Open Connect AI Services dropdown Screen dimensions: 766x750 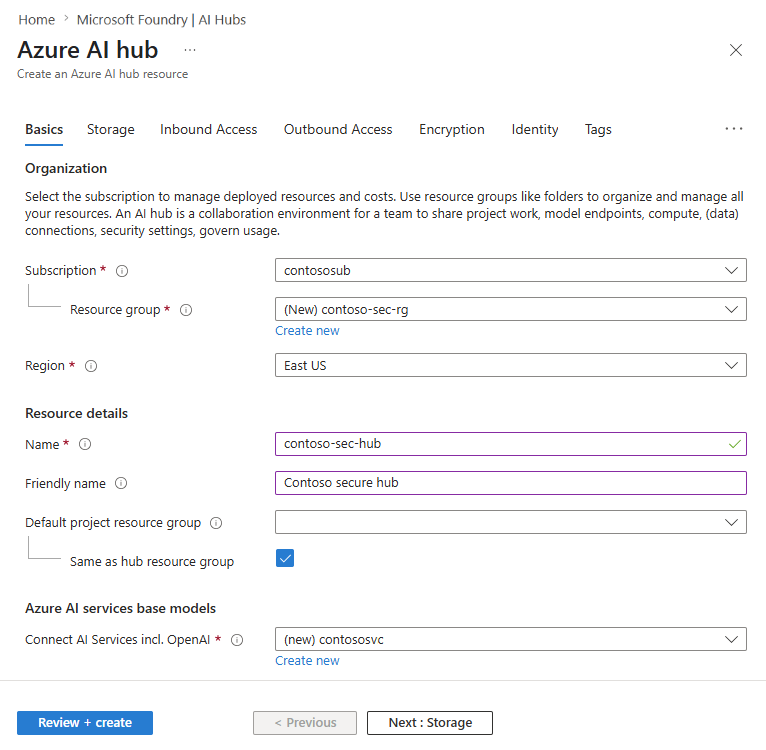511,640
